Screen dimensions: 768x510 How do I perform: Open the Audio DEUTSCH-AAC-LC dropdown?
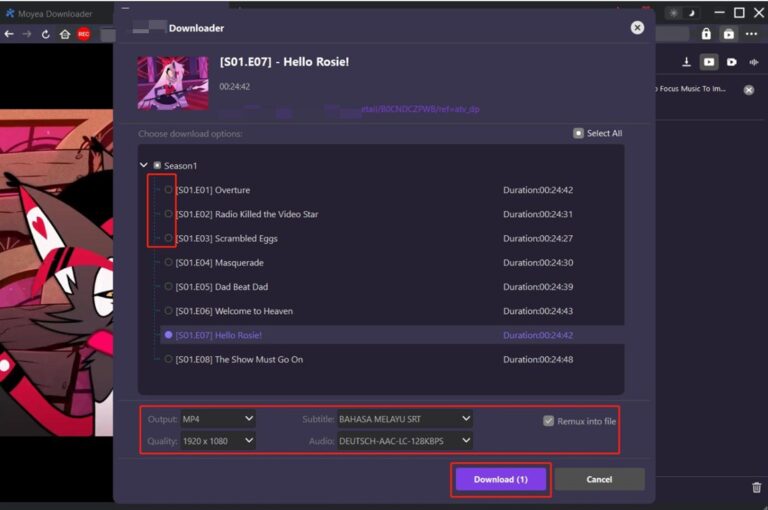tap(404, 440)
